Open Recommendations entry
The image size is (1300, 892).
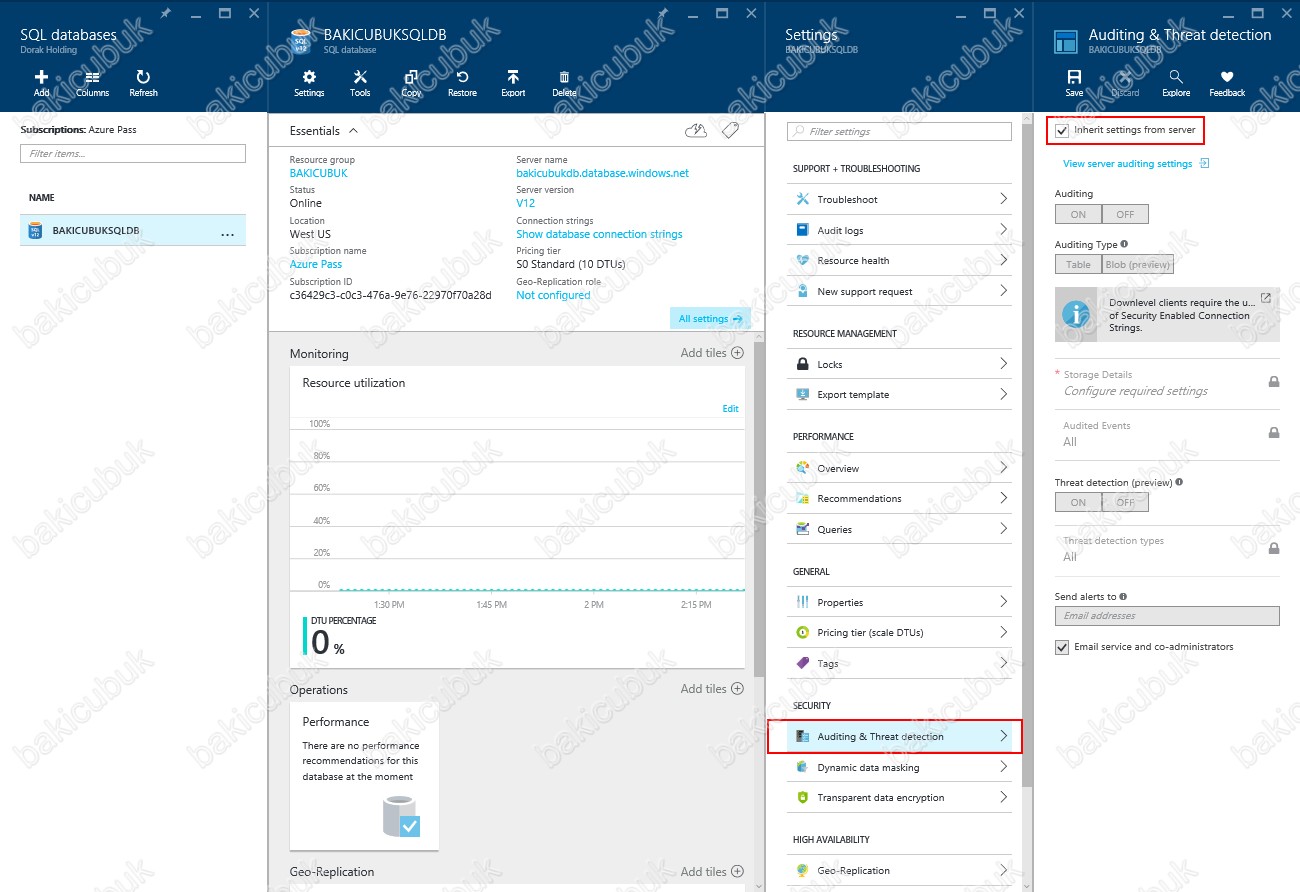pyautogui.click(x=899, y=498)
